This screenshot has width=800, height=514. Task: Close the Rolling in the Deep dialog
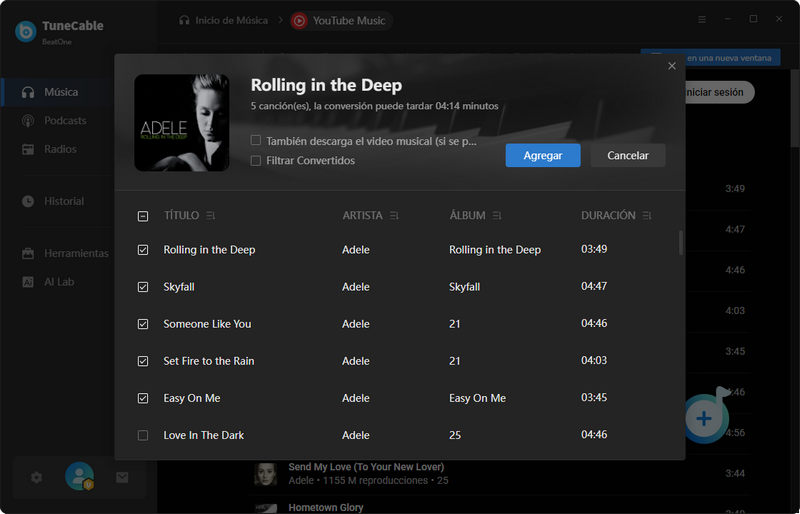(672, 66)
